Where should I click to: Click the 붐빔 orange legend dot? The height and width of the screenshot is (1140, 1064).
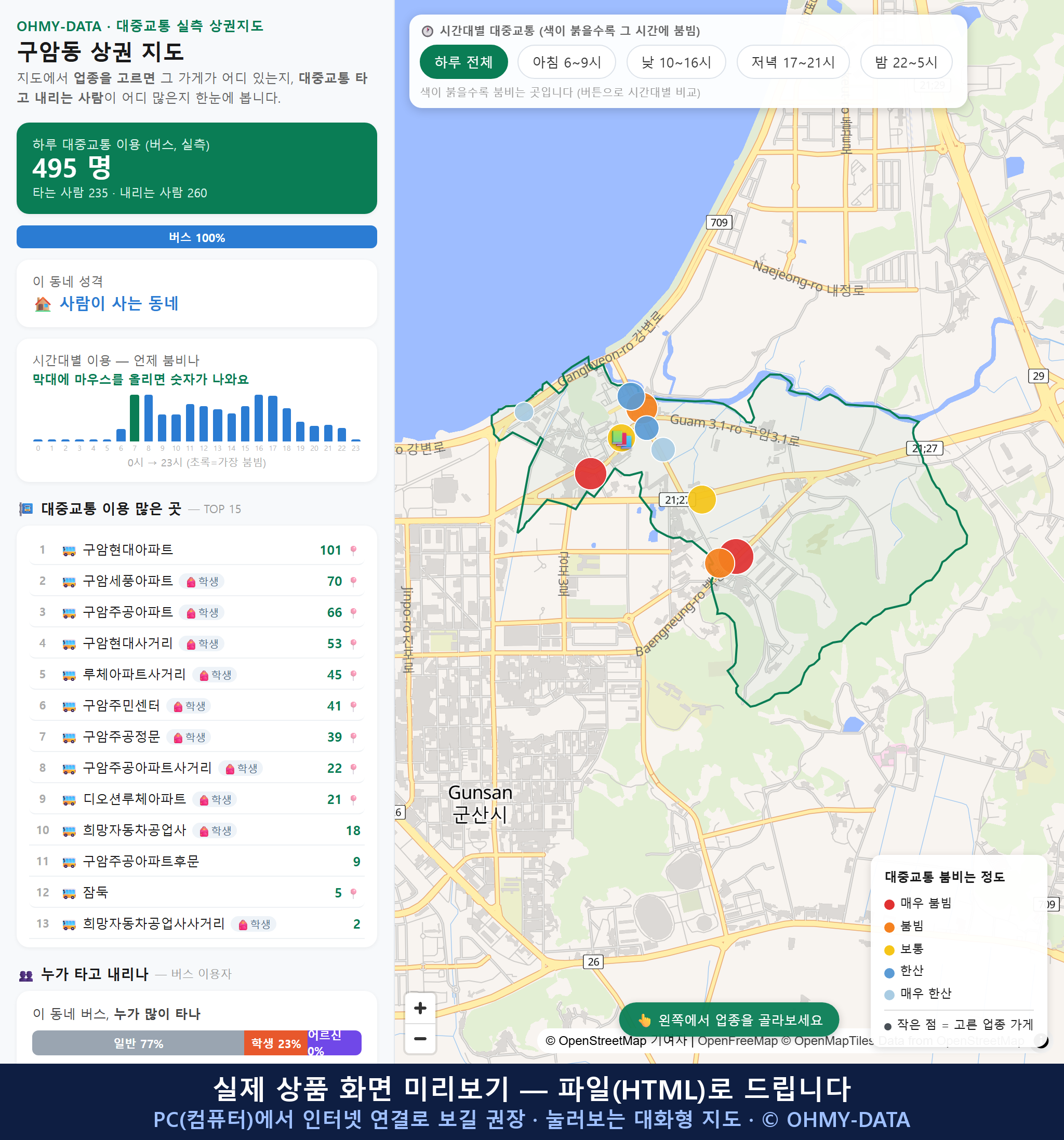[x=889, y=927]
